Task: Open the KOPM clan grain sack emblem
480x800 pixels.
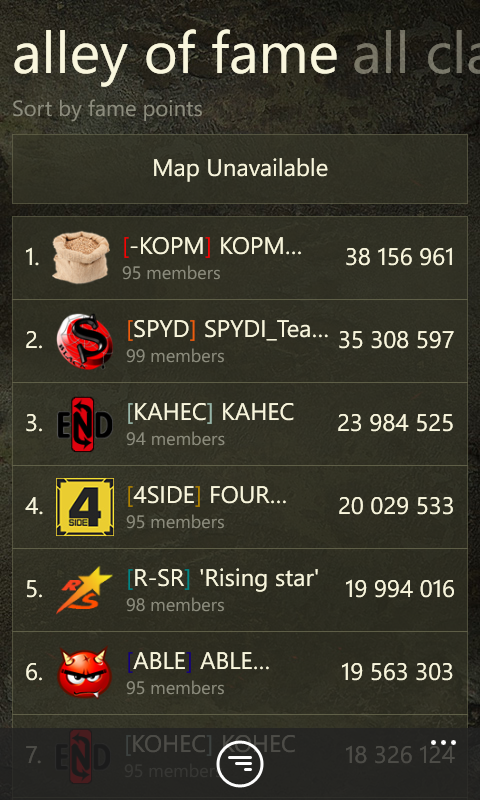Action: pos(81,257)
